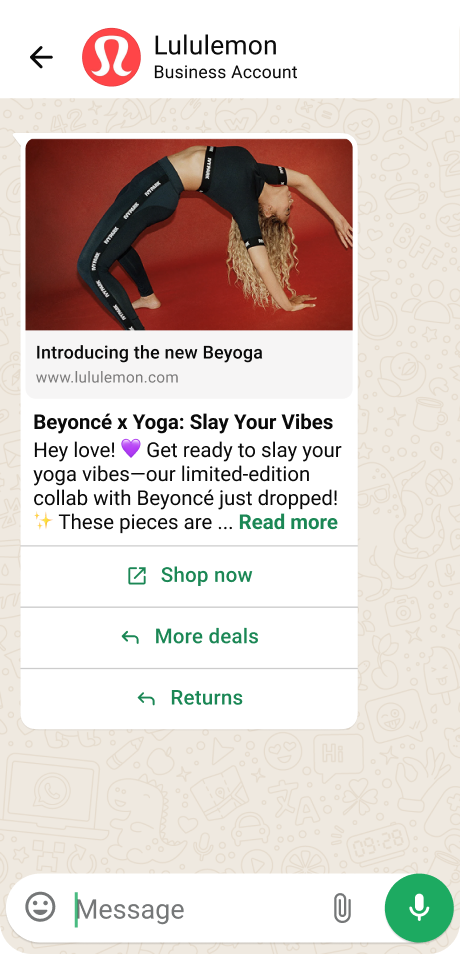Click the Message text input field
The width and height of the screenshot is (460, 954).
pyautogui.click(x=201, y=909)
